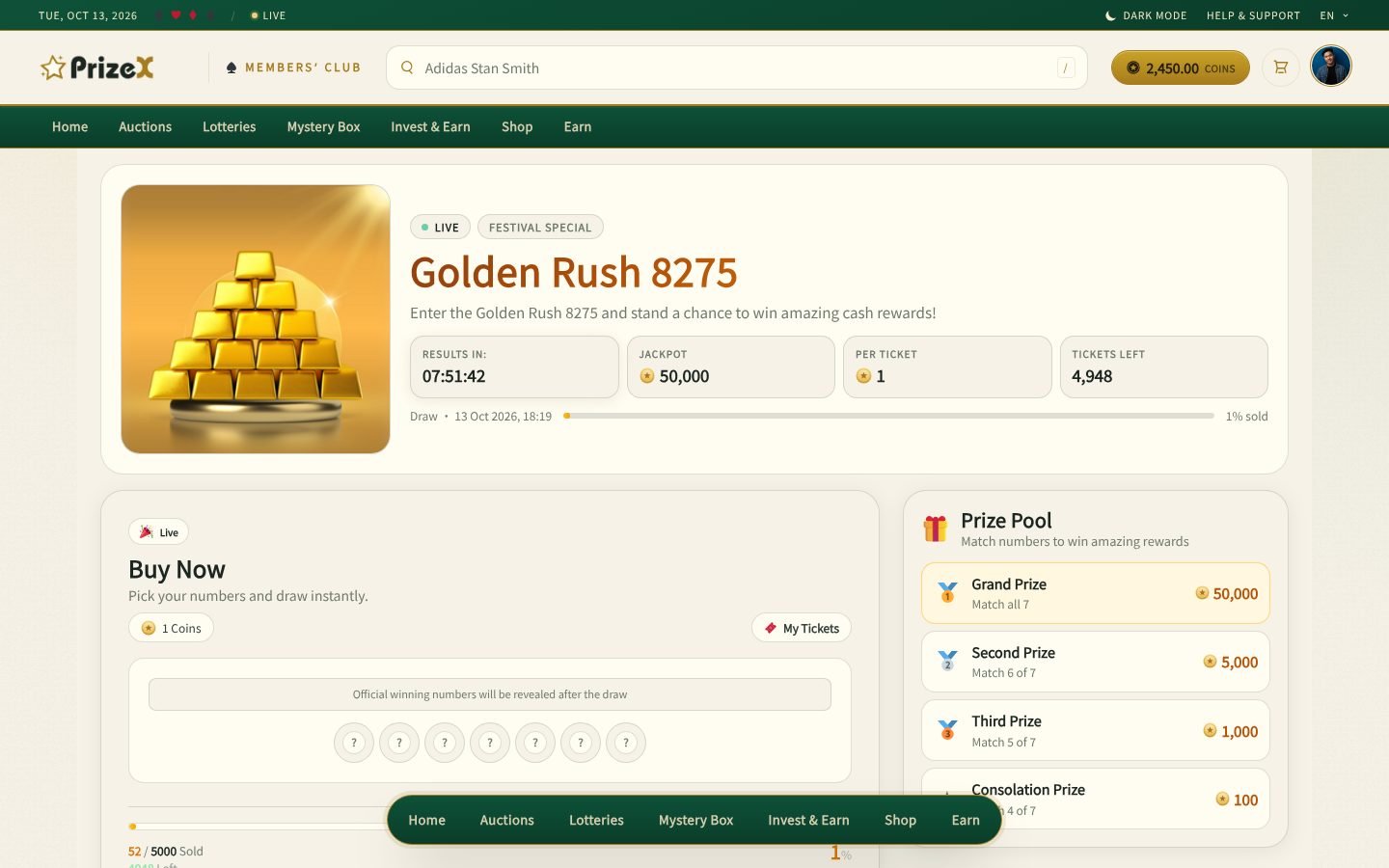This screenshot has height=868, width=1389.
Task: Select the Grand Prize 50,000 card
Action: tap(1096, 593)
